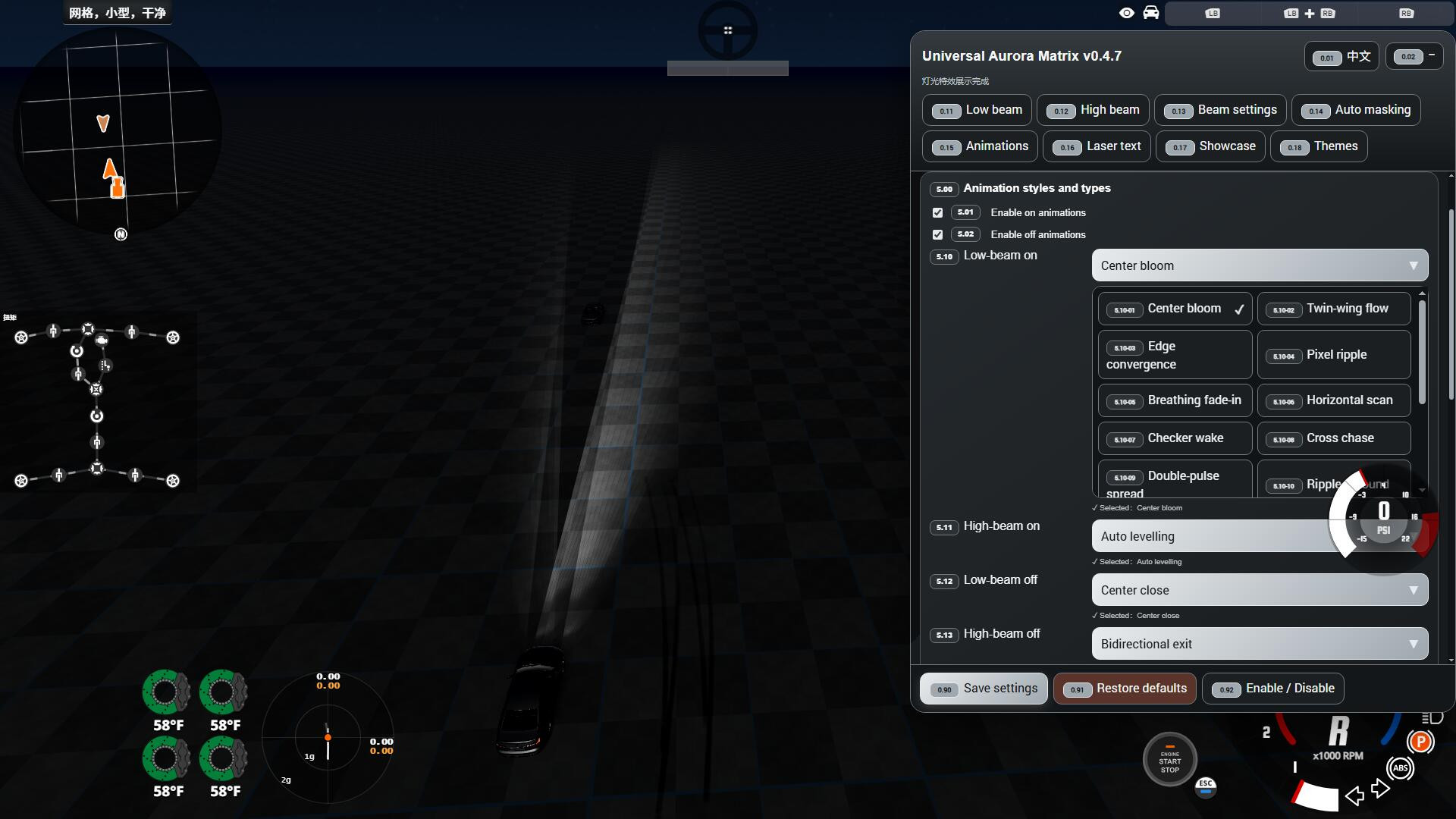Open the Low-beam off Center close dropdown

point(1260,590)
